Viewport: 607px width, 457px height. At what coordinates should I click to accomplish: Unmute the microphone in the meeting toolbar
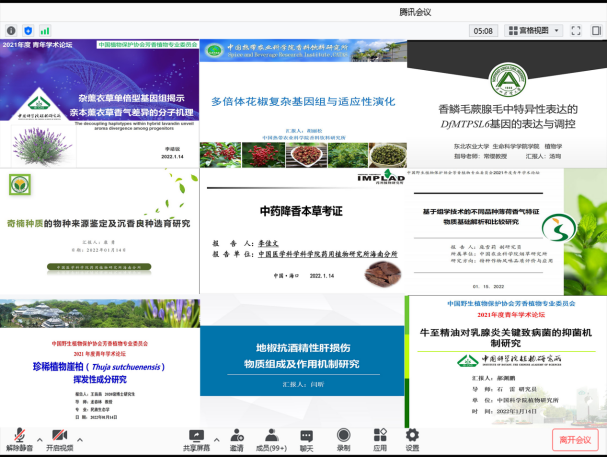(17, 438)
